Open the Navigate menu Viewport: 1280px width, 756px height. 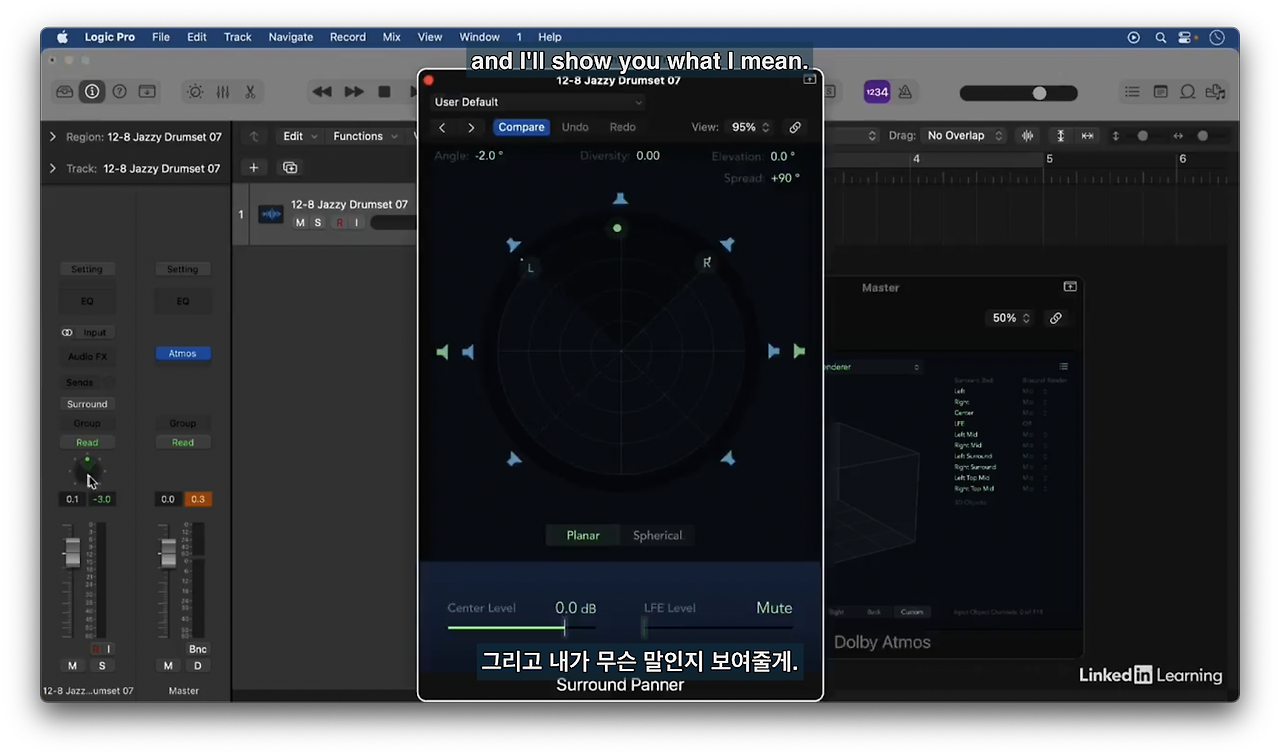[x=291, y=37]
